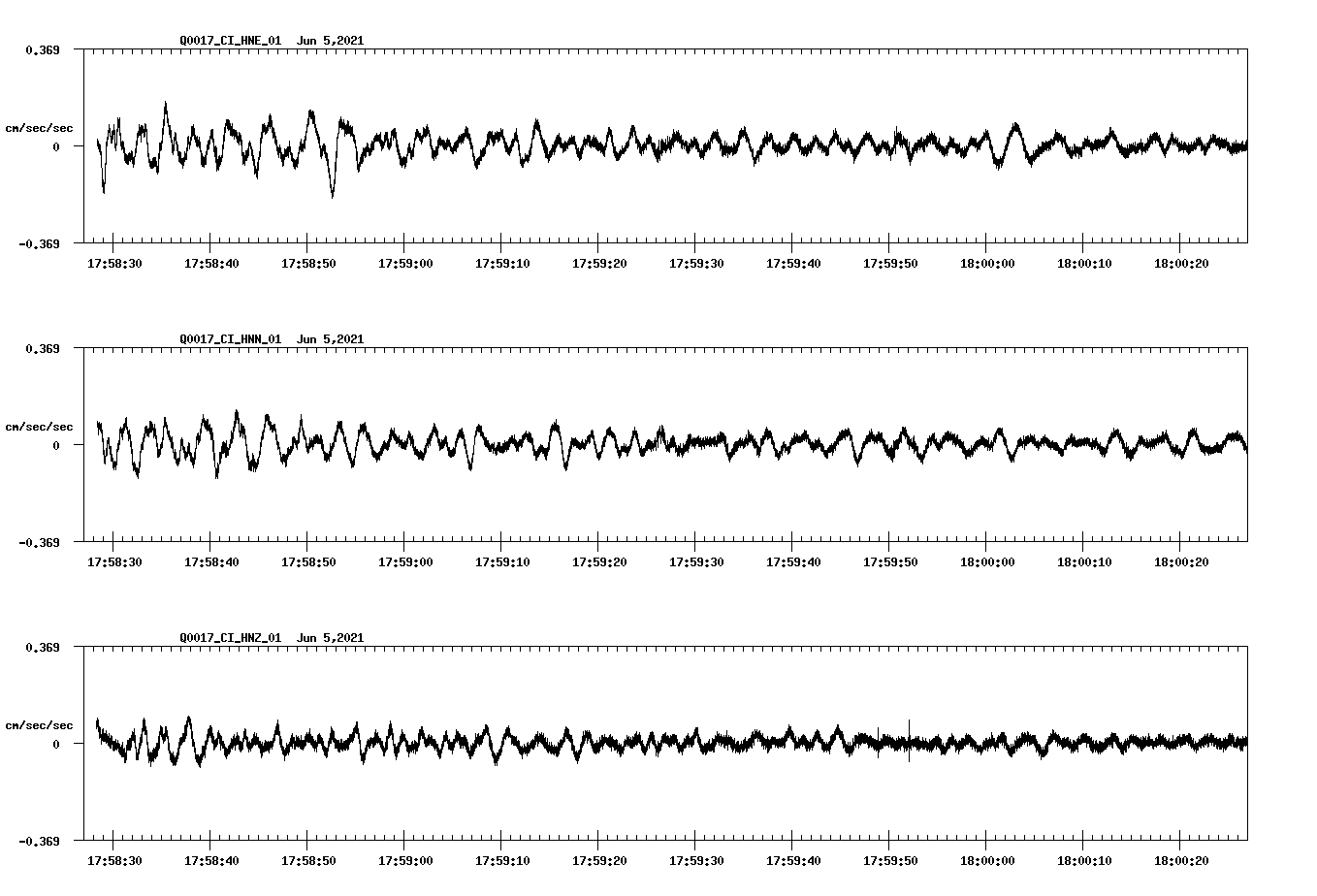Click the 17:59:10 time label under the HNZ plot
1317x896 pixels.
(502, 861)
